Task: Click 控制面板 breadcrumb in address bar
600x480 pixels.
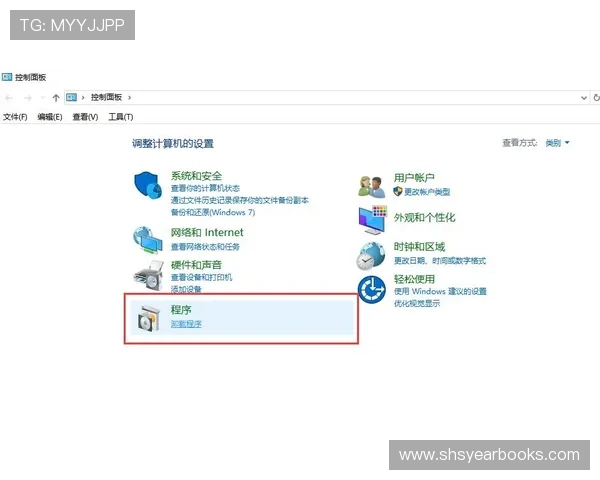Action: tap(106, 98)
